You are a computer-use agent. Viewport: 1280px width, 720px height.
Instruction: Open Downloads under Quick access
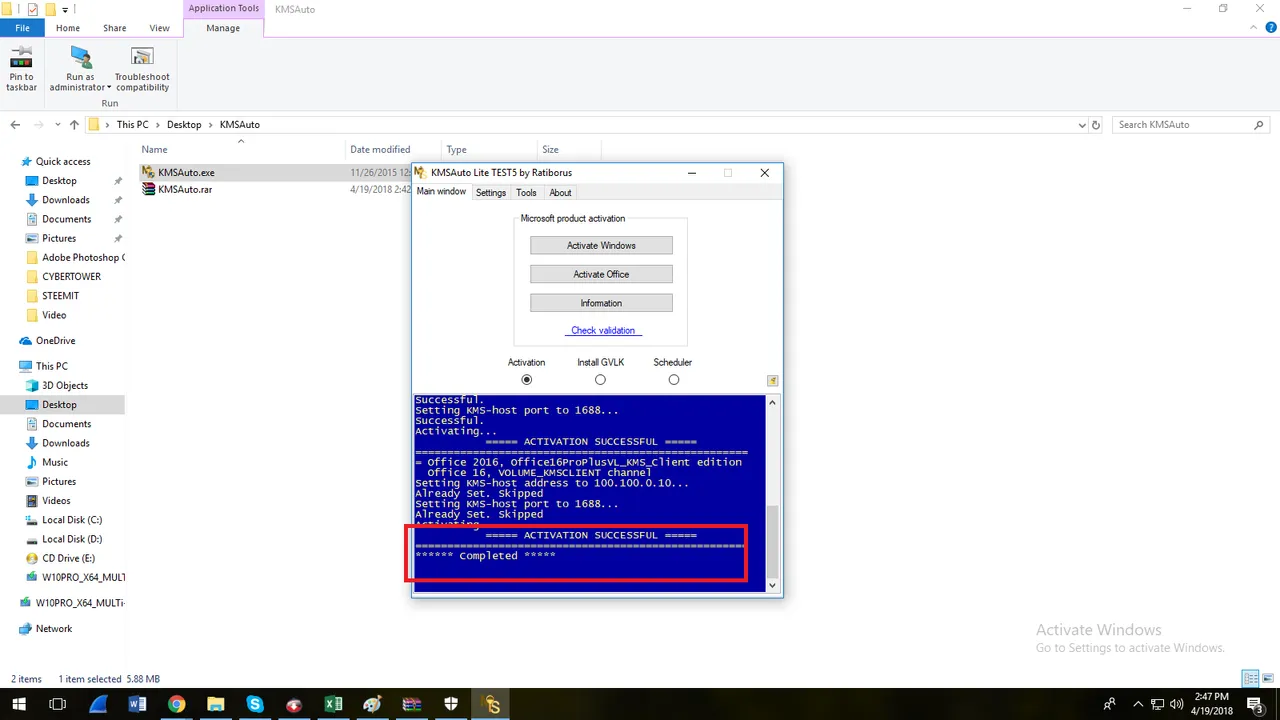[x=66, y=200]
